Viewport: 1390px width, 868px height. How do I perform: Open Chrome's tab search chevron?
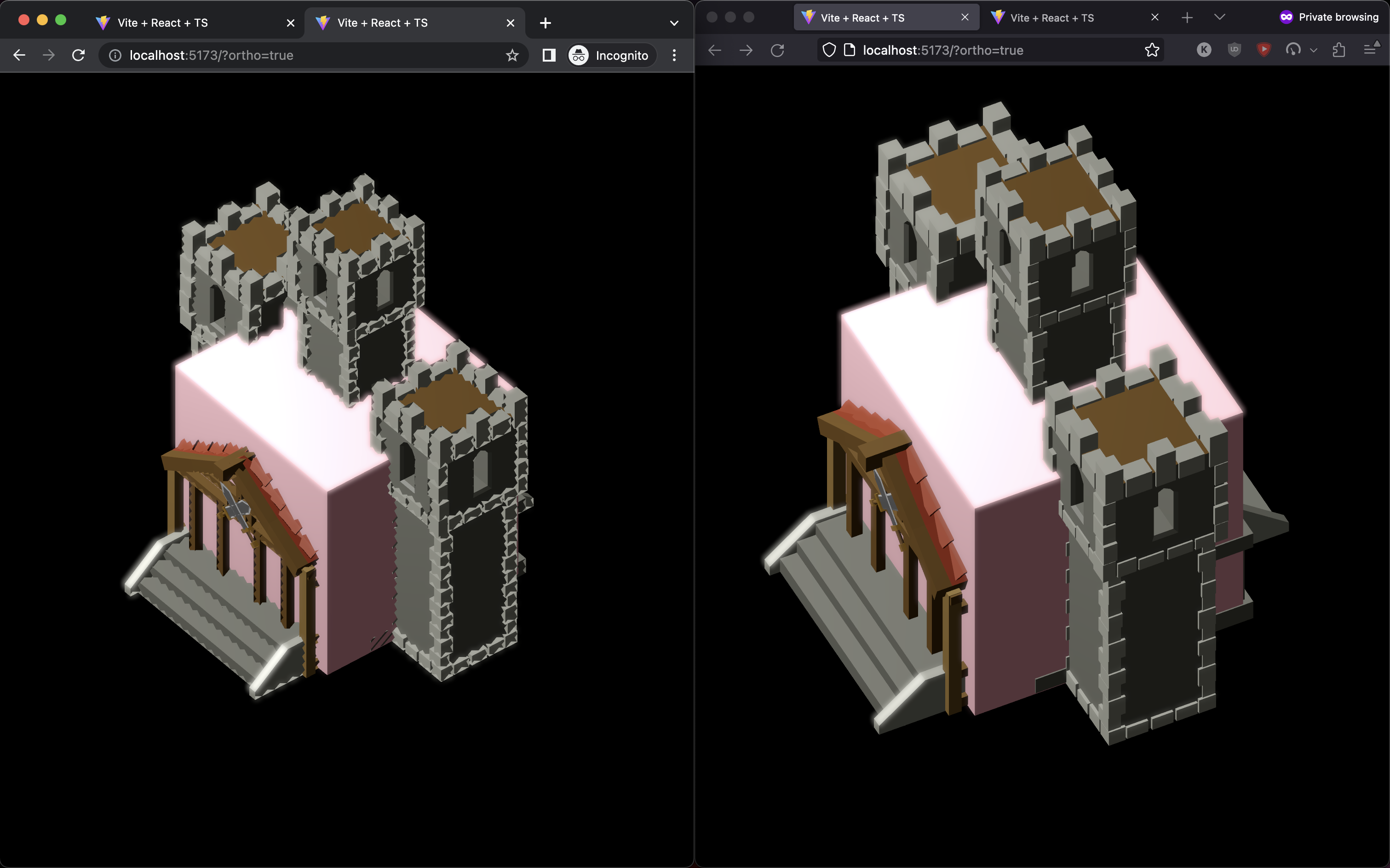point(673,23)
